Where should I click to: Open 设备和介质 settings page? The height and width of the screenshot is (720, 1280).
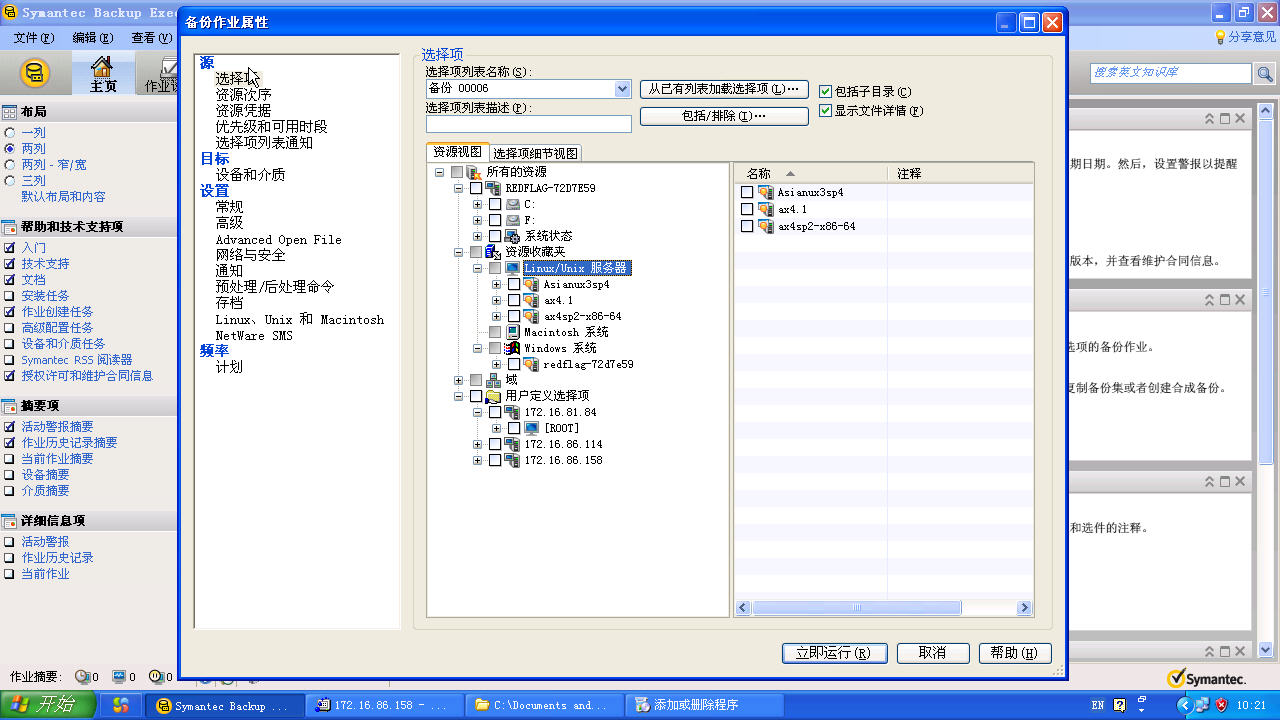tap(250, 175)
